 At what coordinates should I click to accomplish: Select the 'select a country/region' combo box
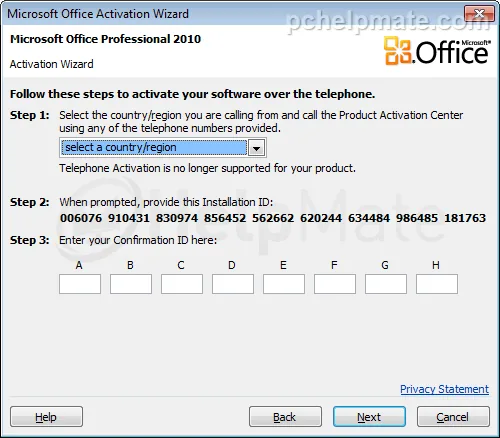click(163, 148)
